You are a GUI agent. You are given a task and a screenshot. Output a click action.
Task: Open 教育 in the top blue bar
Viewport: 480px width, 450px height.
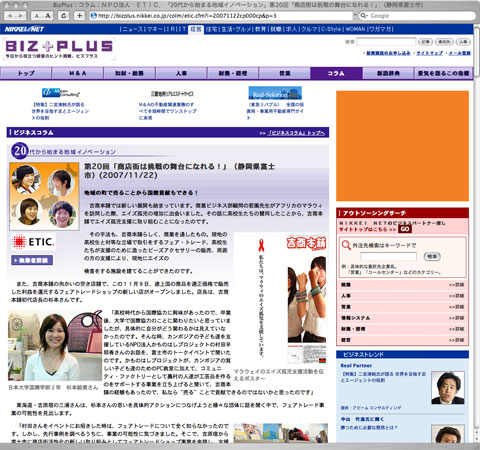click(261, 29)
